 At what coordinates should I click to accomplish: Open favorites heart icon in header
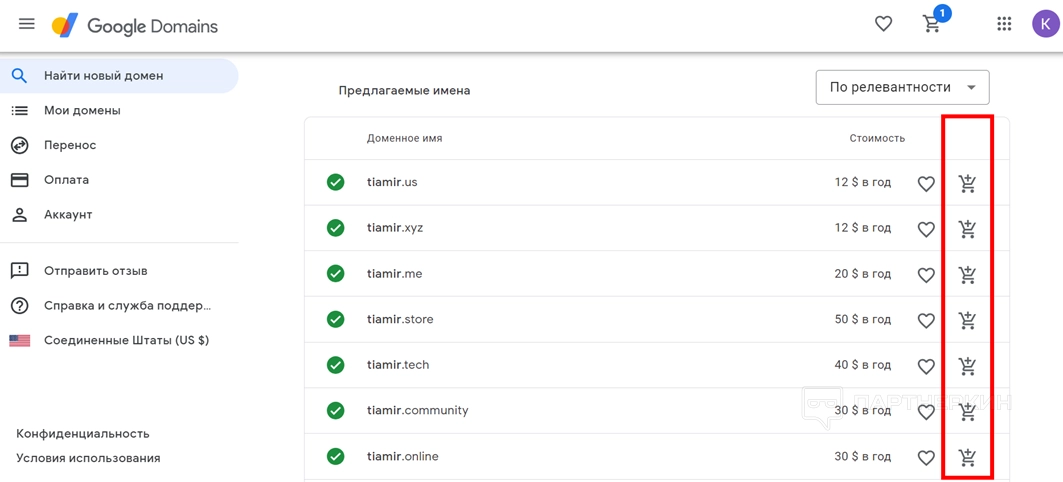tap(883, 24)
